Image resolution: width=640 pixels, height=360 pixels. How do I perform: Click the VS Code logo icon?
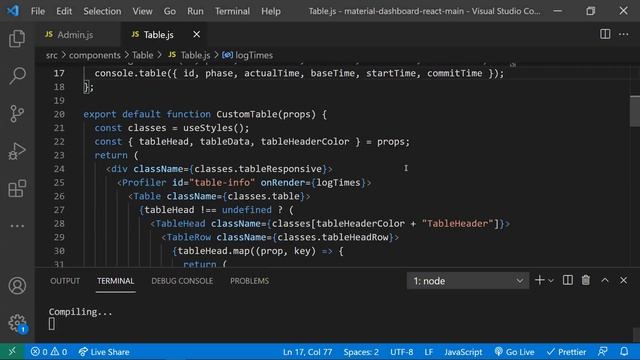coord(13,11)
